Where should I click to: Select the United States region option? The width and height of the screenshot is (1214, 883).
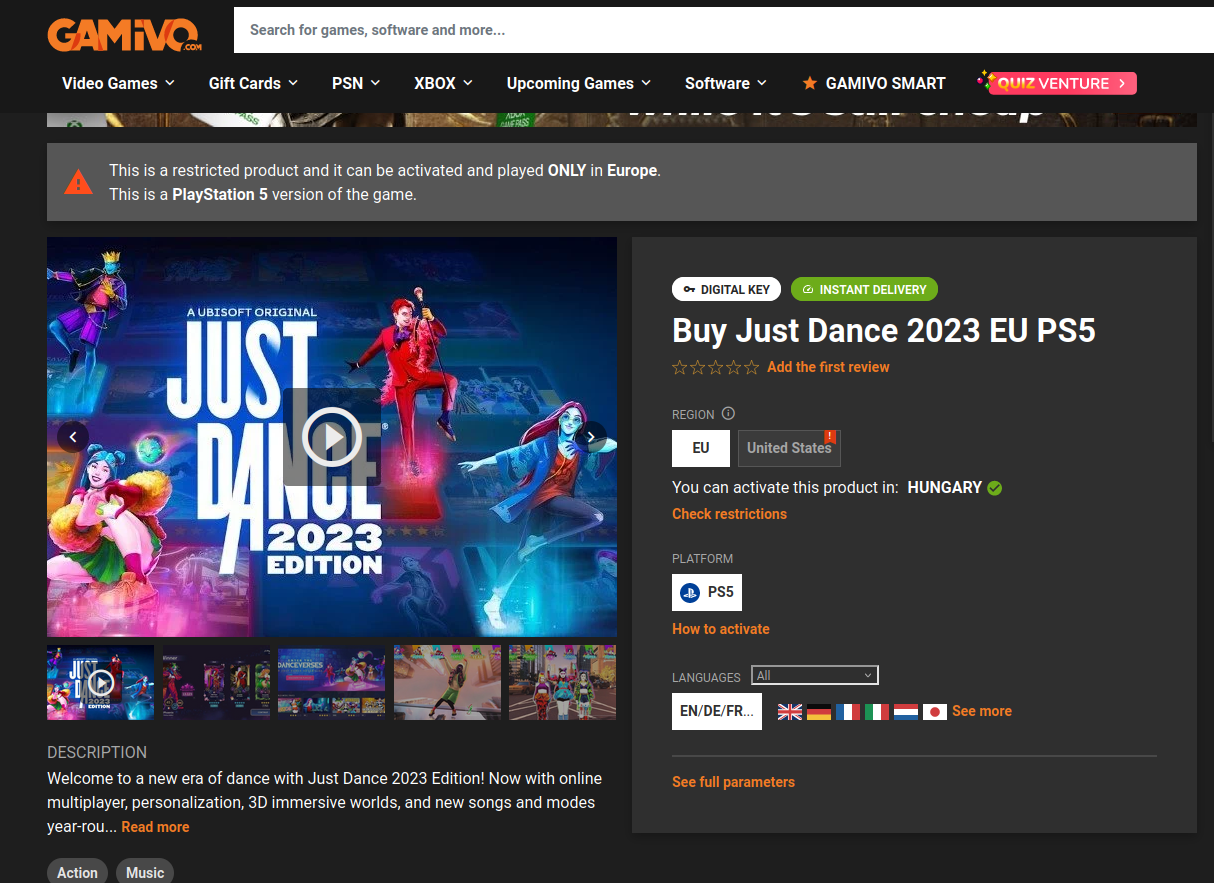(x=789, y=448)
